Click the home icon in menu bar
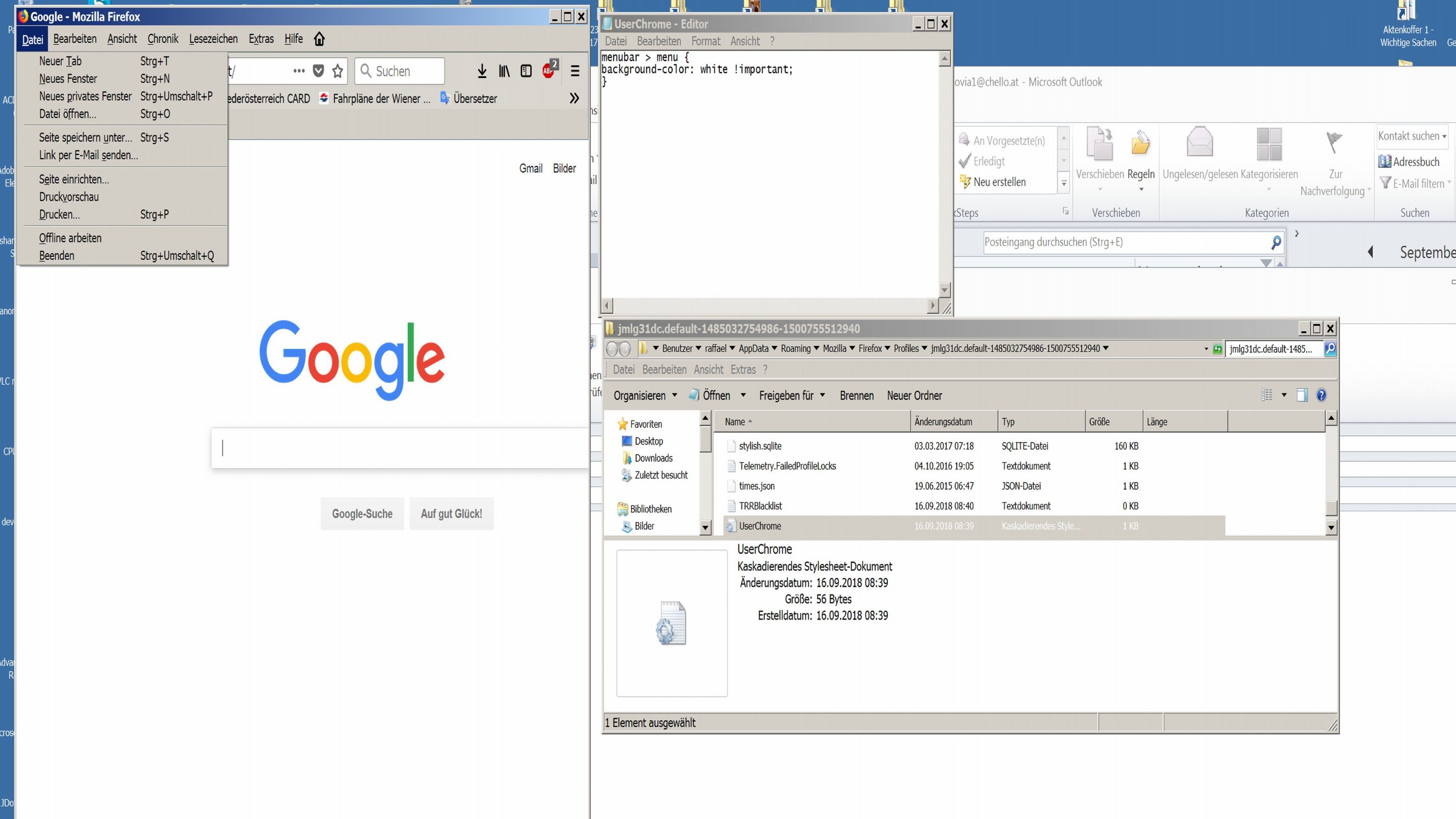The image size is (1456, 819). (319, 39)
